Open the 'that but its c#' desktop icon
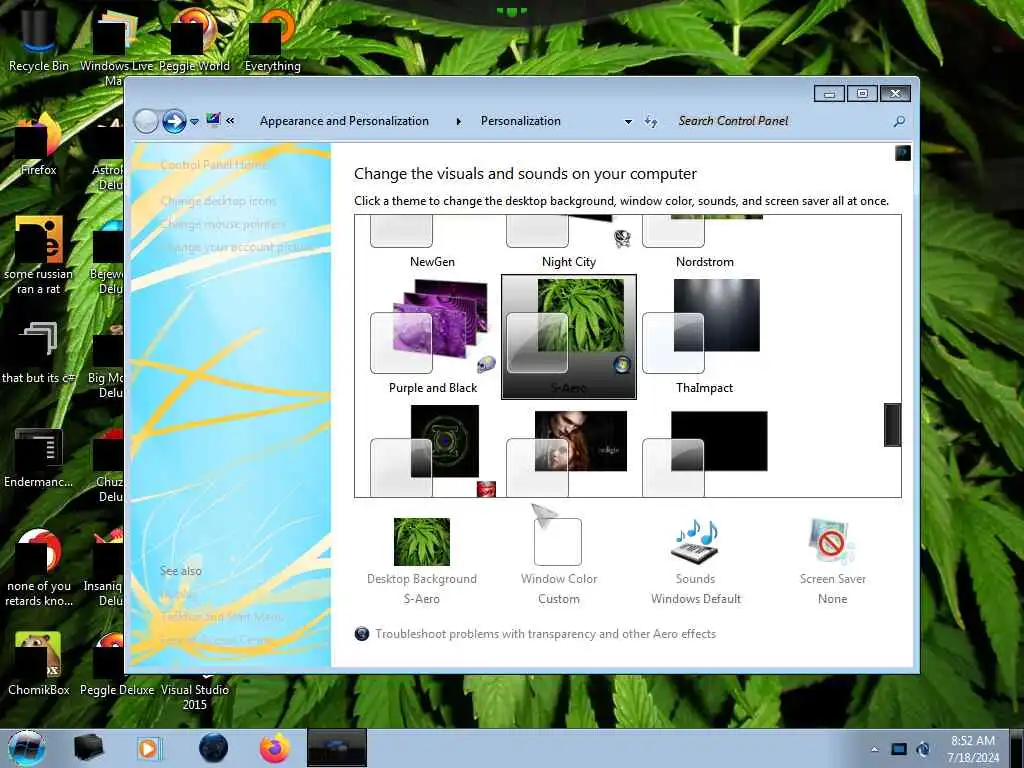 (x=39, y=353)
